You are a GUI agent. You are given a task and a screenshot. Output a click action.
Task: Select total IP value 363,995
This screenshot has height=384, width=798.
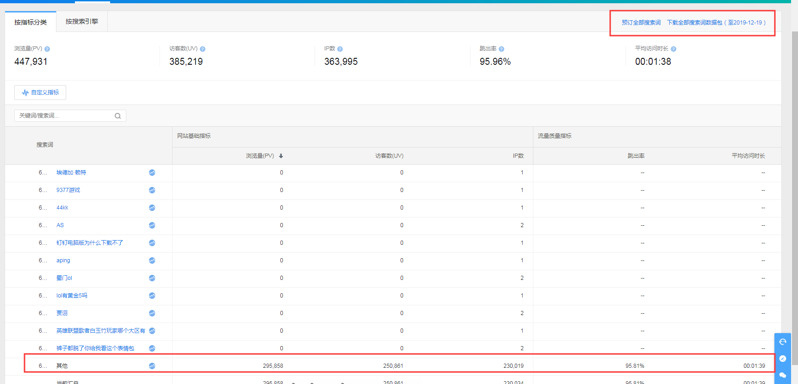click(x=341, y=62)
